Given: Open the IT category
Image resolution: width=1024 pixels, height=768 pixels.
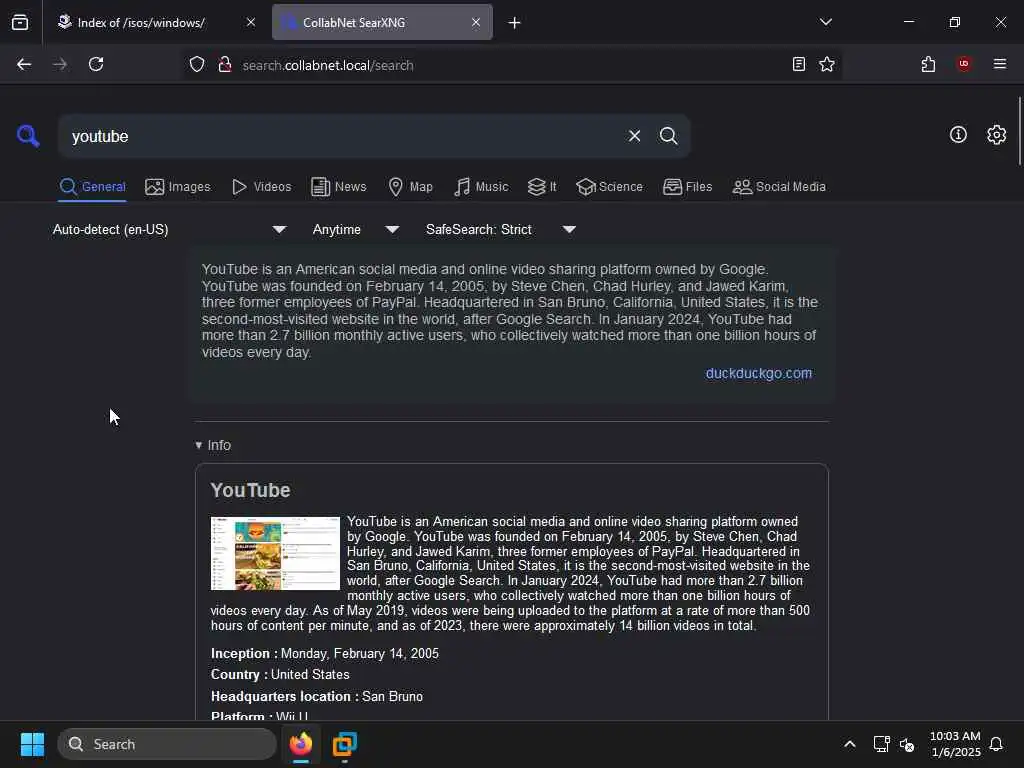Looking at the screenshot, I should click(542, 187).
